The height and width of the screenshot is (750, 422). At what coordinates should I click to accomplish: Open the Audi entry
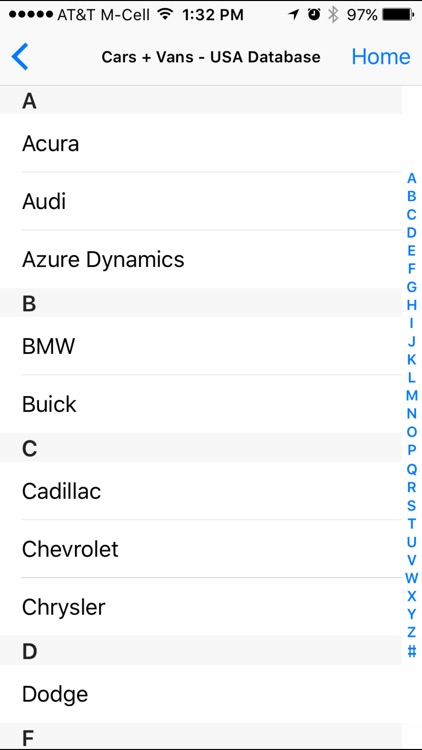pos(201,201)
